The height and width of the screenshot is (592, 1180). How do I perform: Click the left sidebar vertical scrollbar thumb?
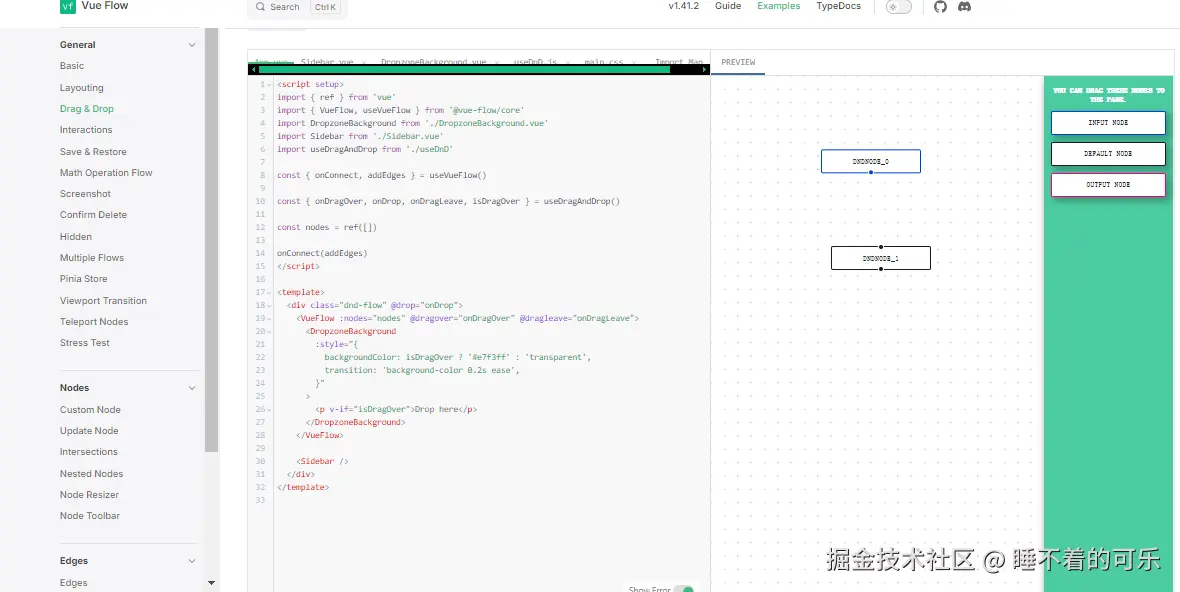(x=211, y=239)
